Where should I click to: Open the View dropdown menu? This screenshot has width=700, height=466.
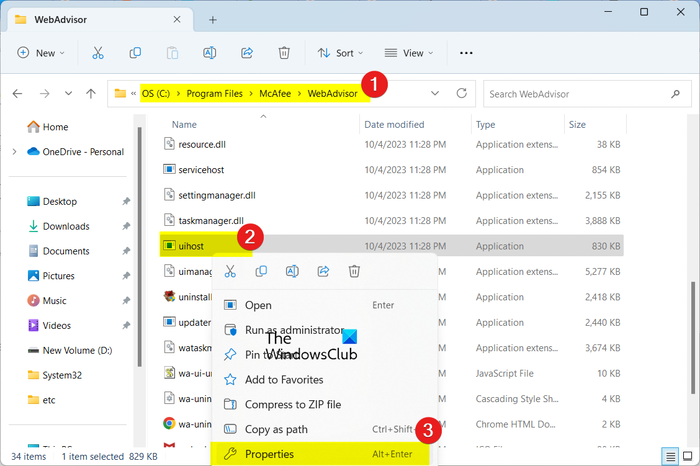410,53
